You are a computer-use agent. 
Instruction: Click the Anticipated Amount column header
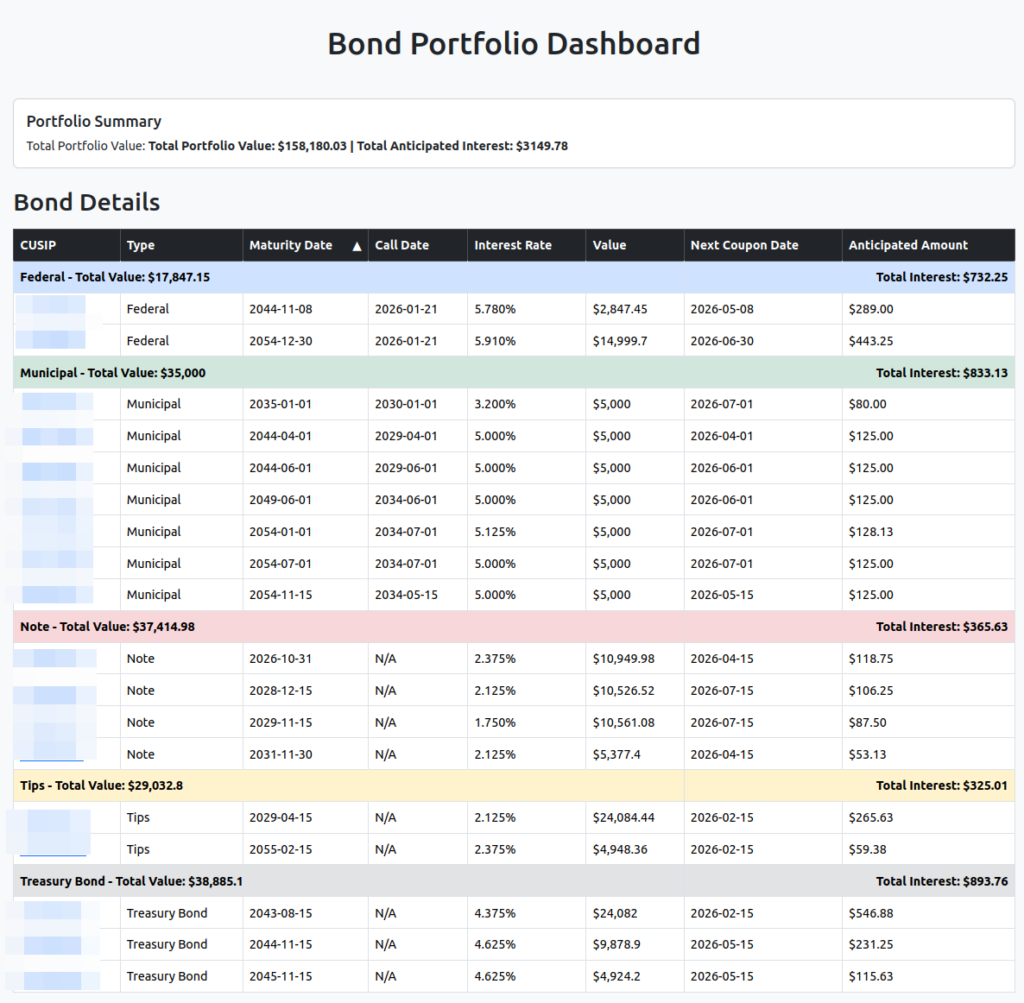[908, 245]
